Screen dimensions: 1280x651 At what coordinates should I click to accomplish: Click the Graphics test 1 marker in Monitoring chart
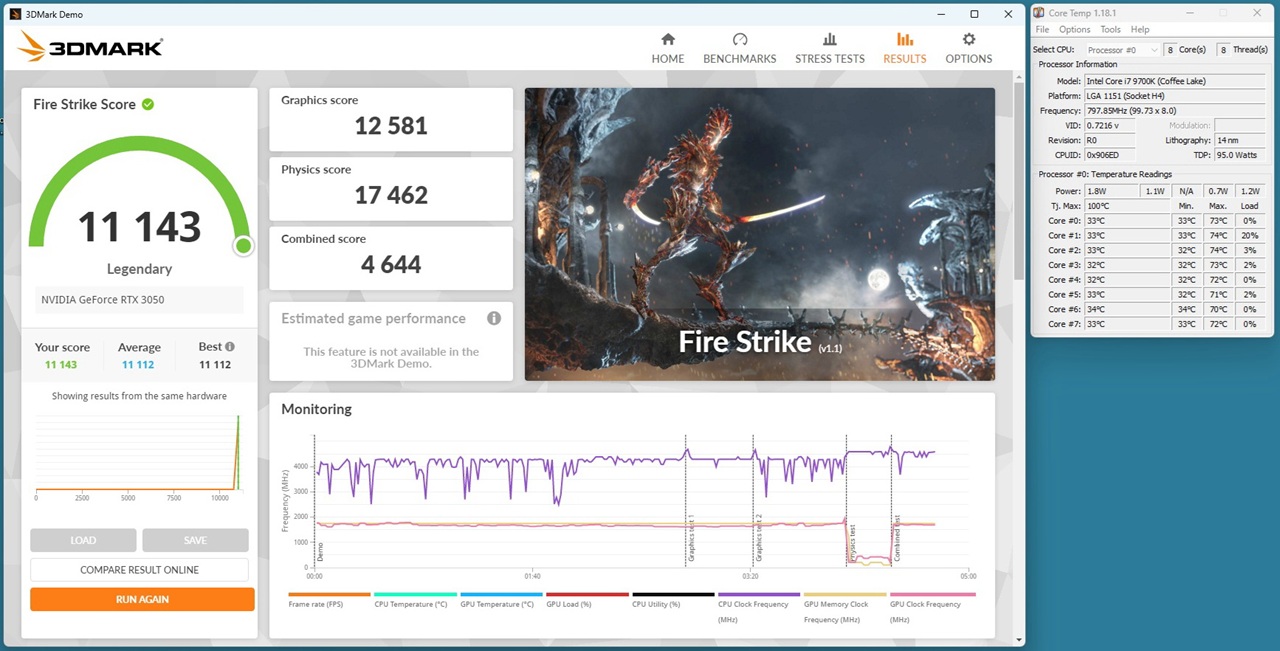[689, 538]
